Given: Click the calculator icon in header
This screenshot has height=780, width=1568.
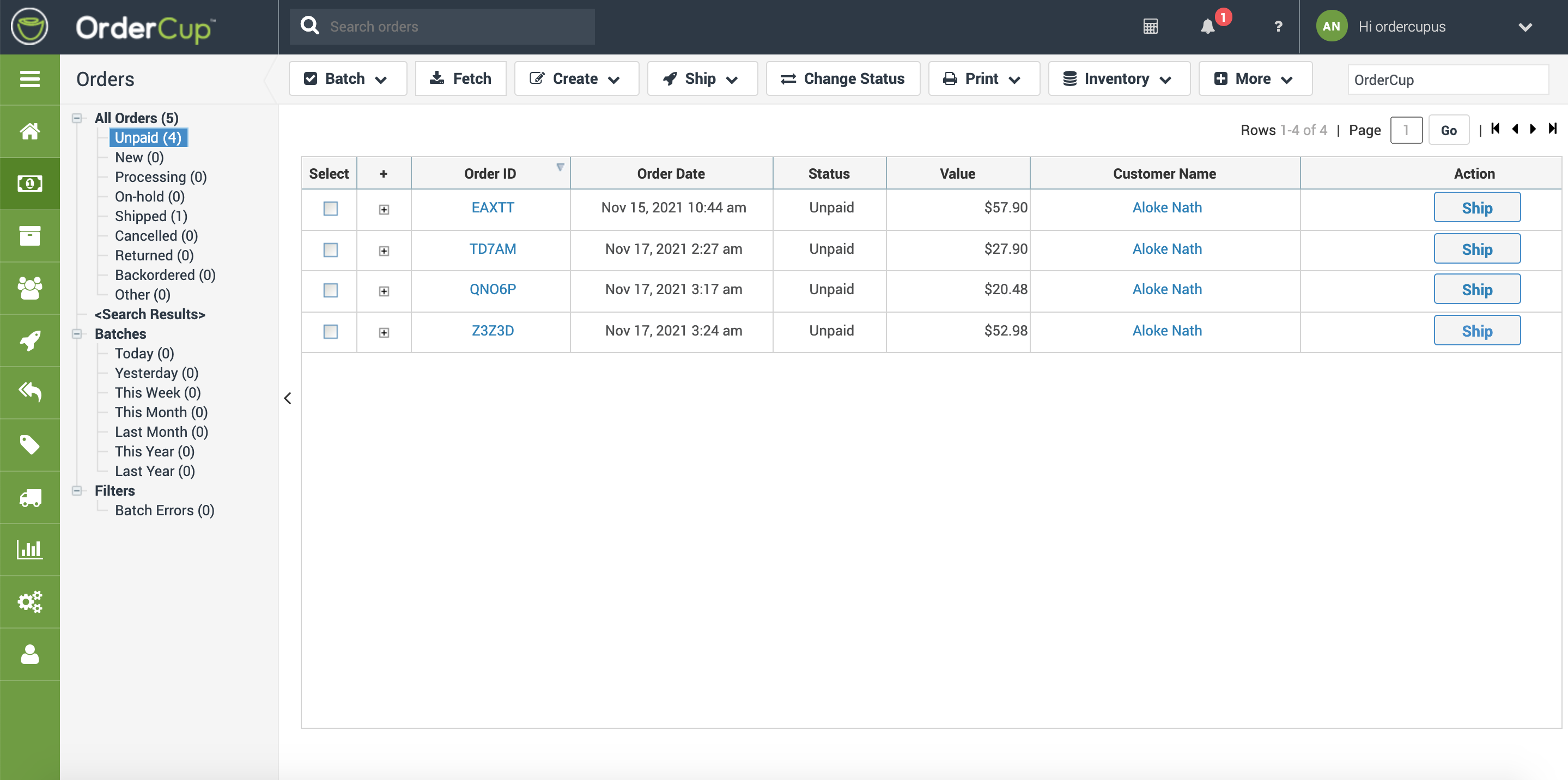Looking at the screenshot, I should pyautogui.click(x=1150, y=27).
